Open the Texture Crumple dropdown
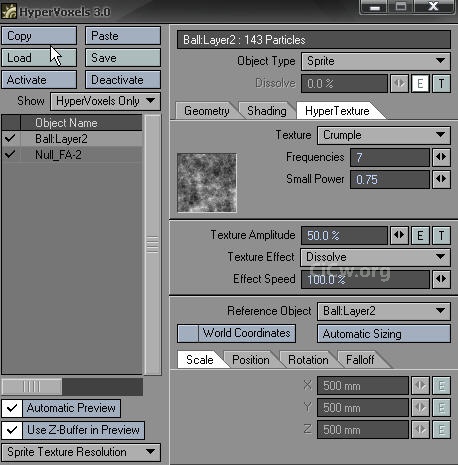The image size is (458, 465). point(384,135)
